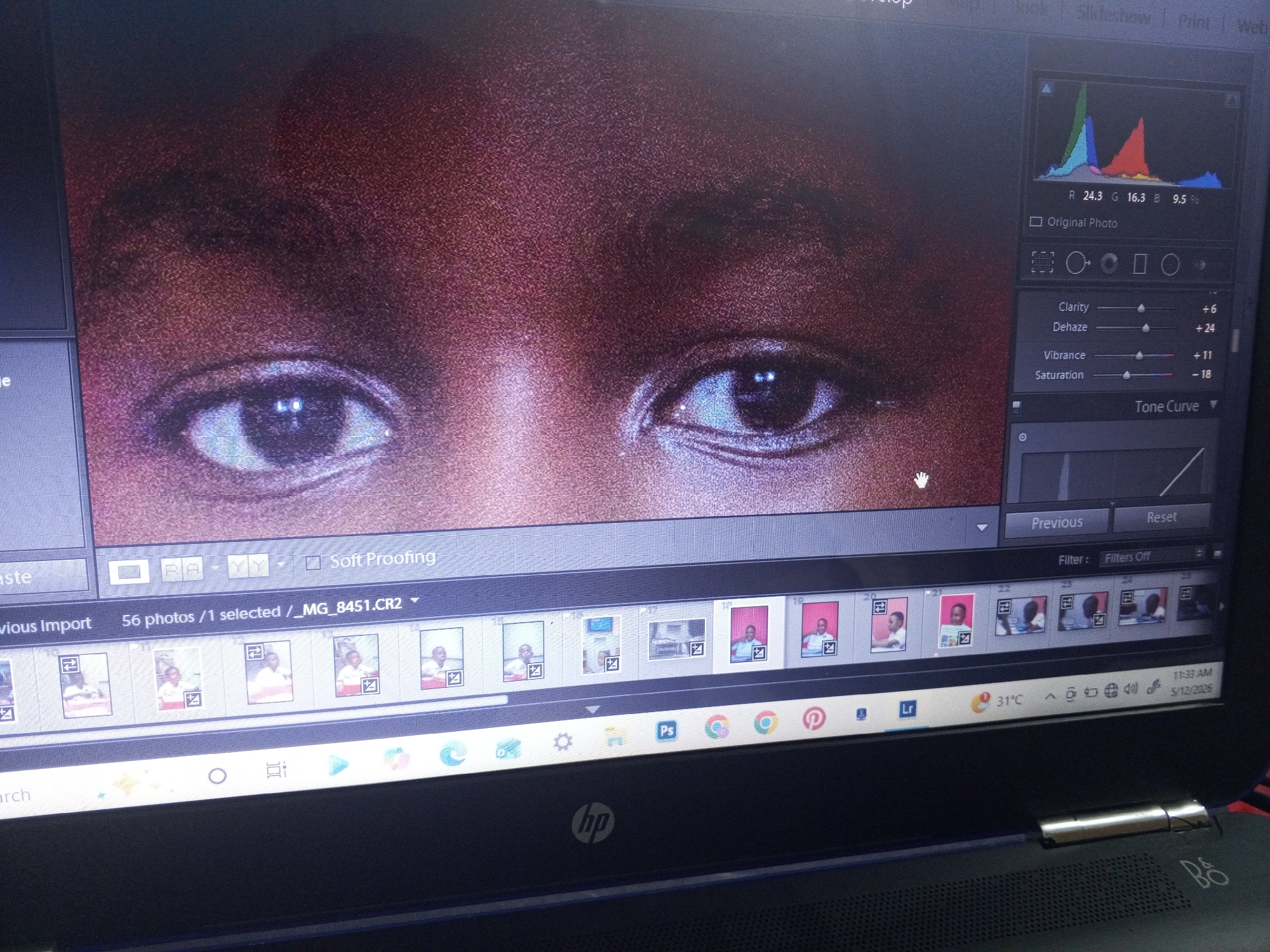Open filename dropdown next to _MG_8451.CR2
Image resolution: width=1270 pixels, height=952 pixels.
point(415,599)
